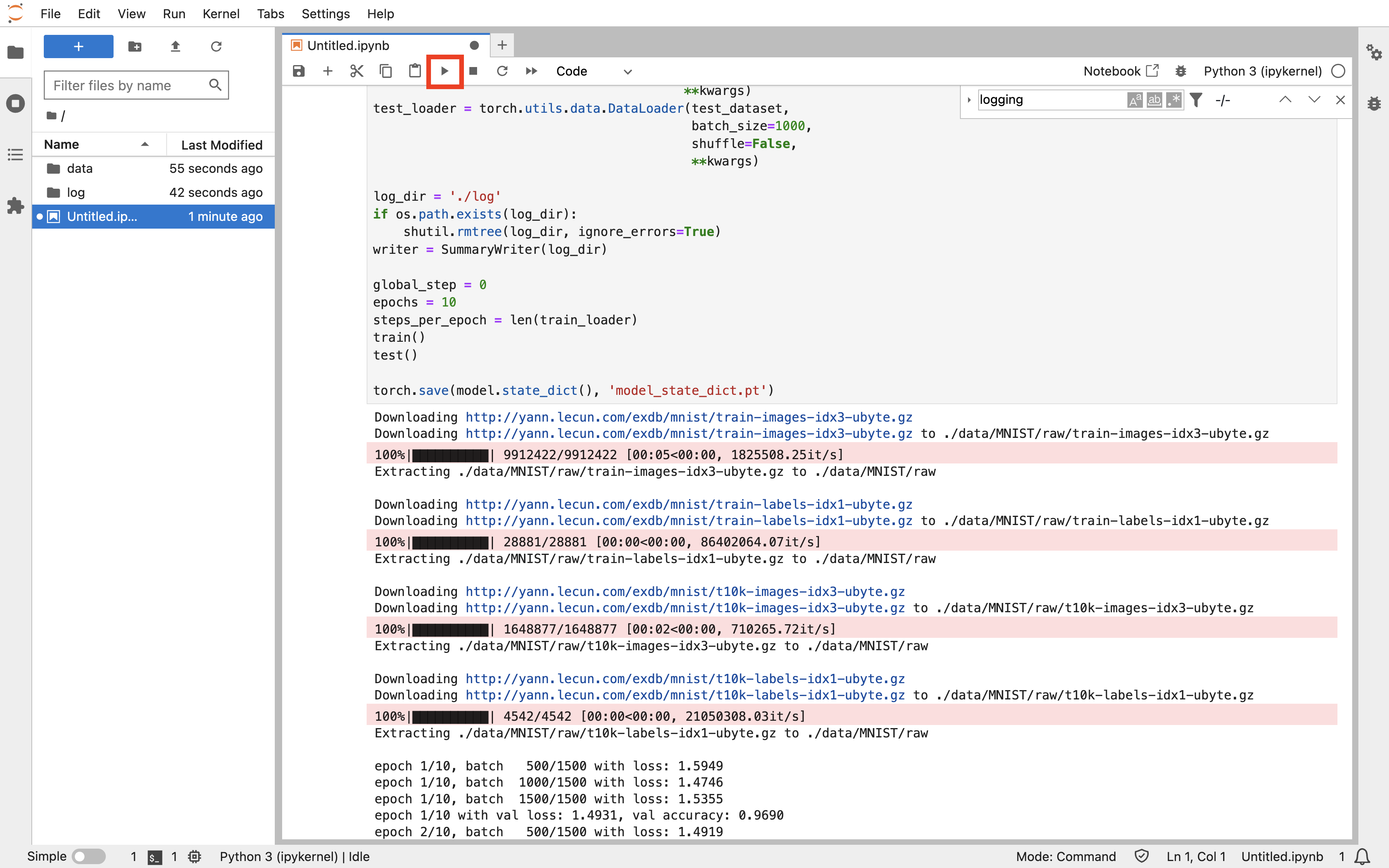Click the Save notebook icon
The height and width of the screenshot is (868, 1389).
[x=299, y=71]
